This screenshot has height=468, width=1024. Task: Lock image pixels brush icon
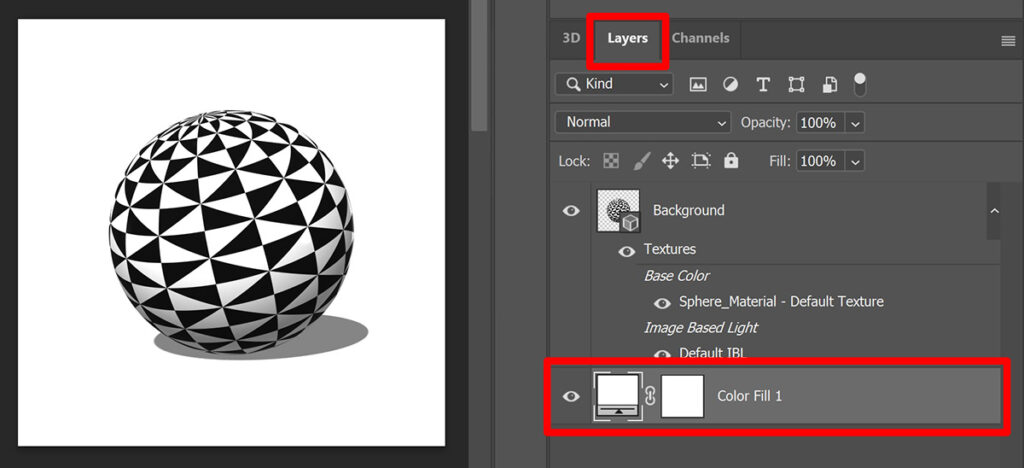click(642, 161)
